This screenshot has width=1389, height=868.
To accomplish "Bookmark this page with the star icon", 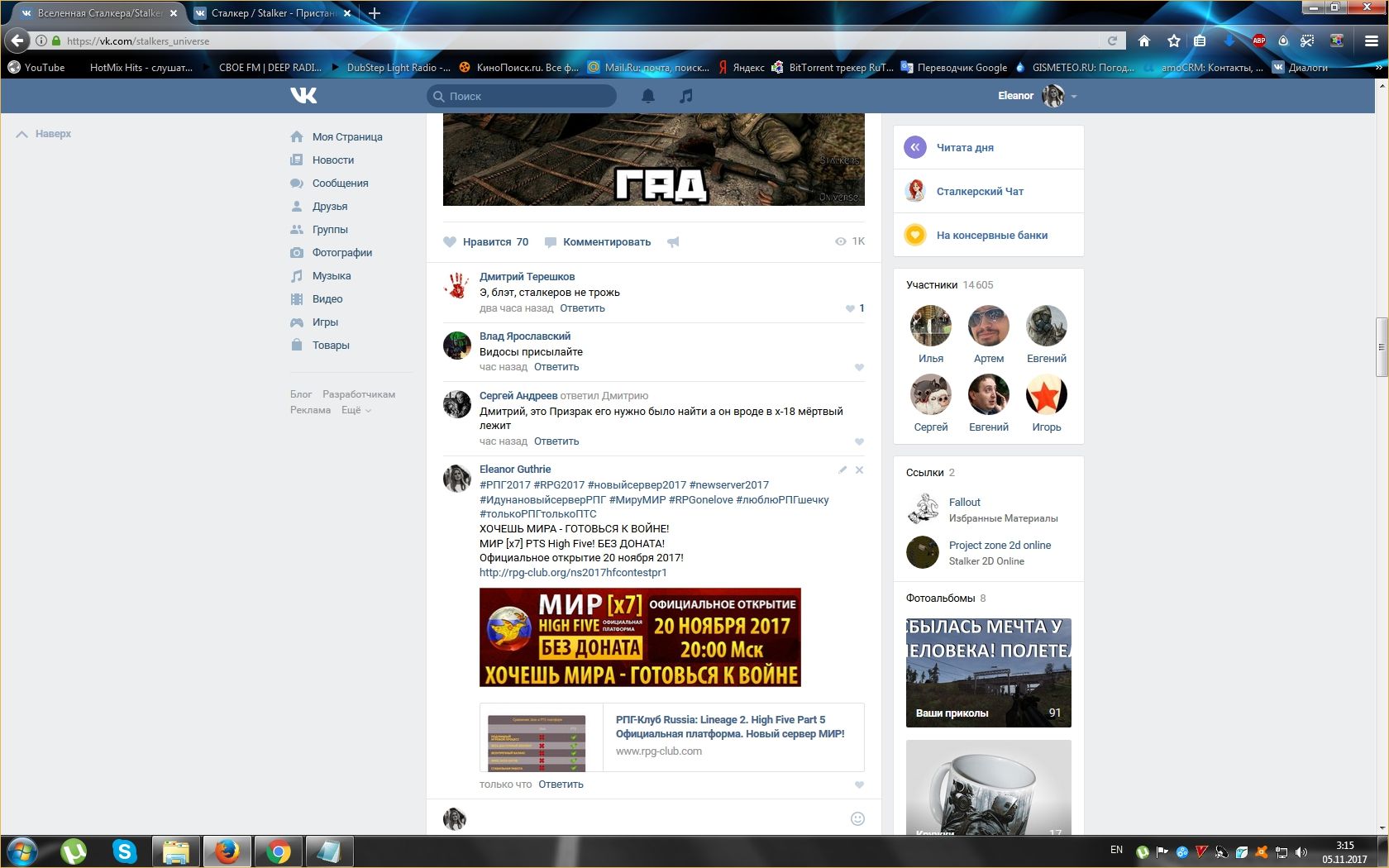I will pos(1174,41).
